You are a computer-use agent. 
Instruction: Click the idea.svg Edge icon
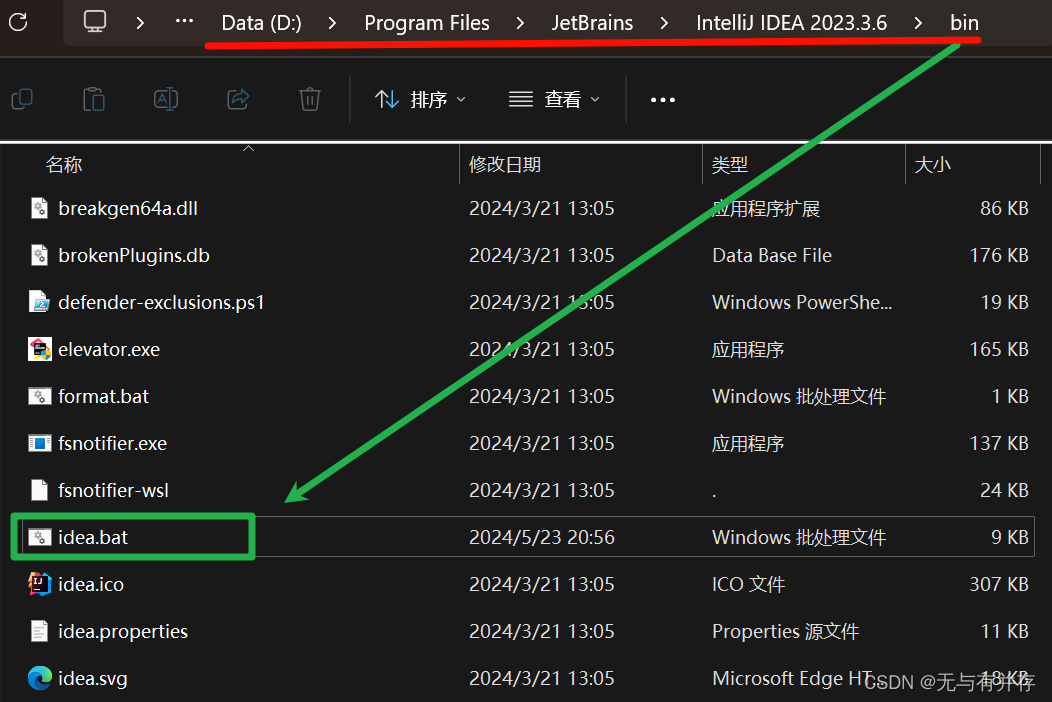click(x=40, y=678)
